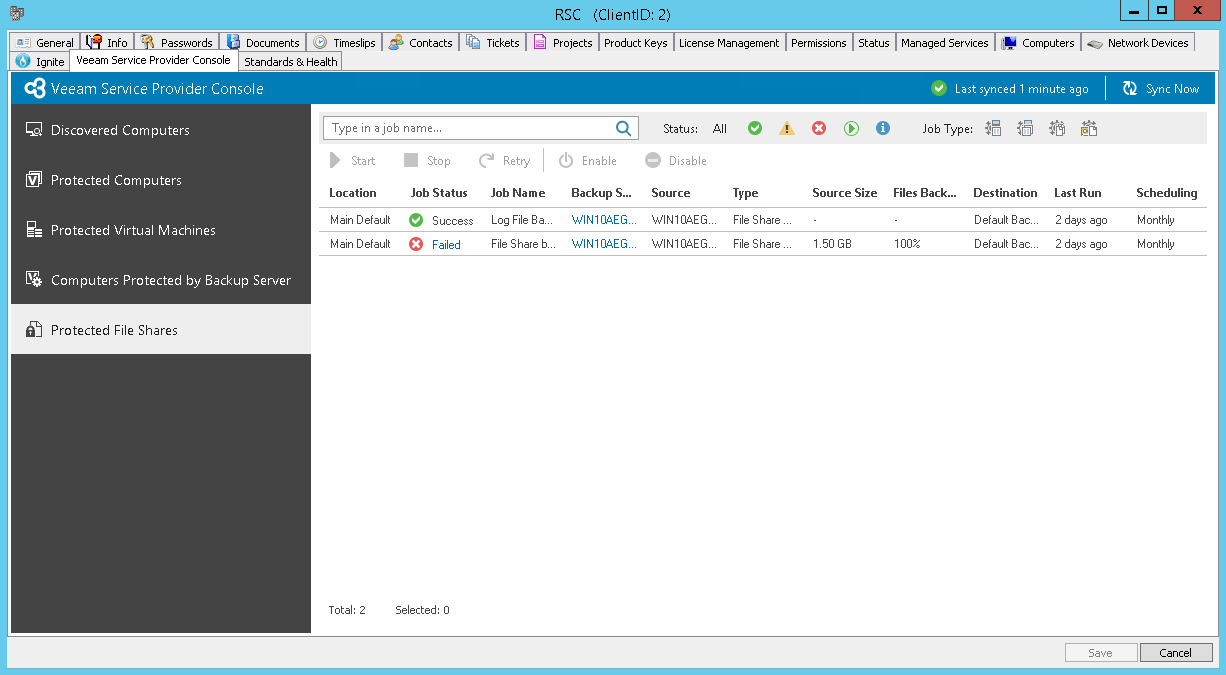The image size is (1226, 675).
Task: Open the WIN10AEG backup server link
Action: 601,219
